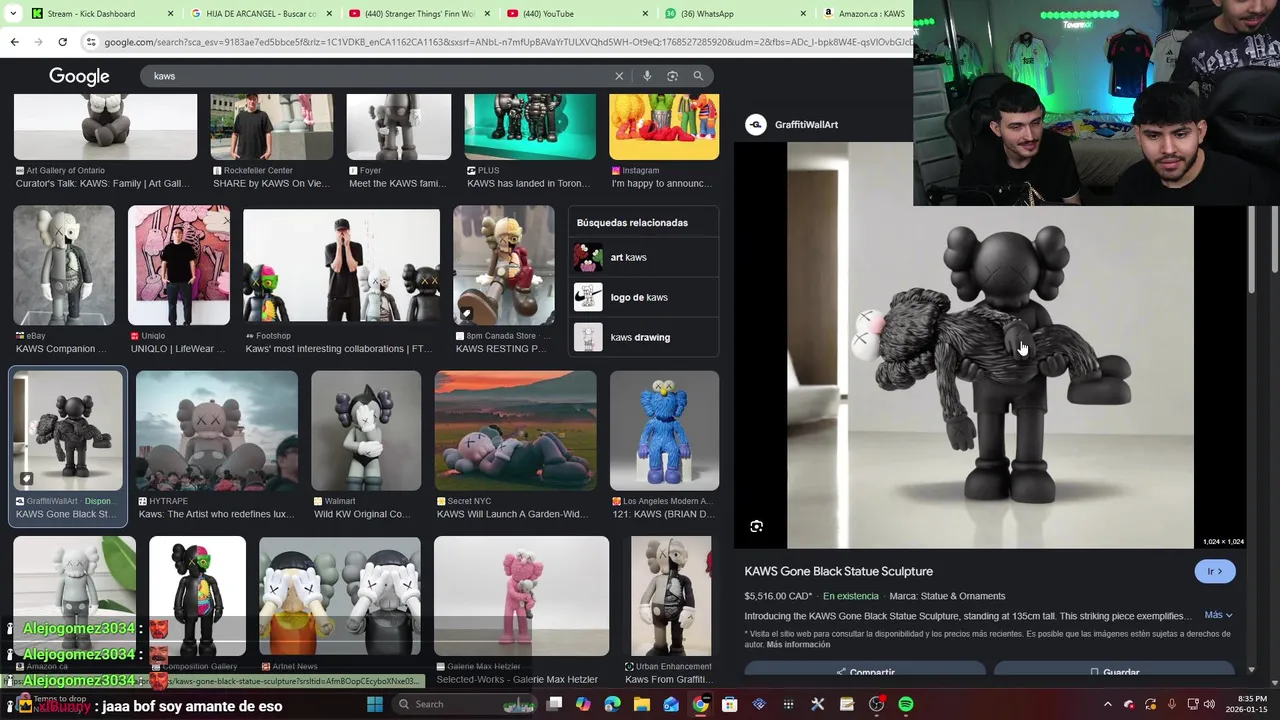Click the volume icon in the system tray
1280x720 pixels.
[1210, 704]
